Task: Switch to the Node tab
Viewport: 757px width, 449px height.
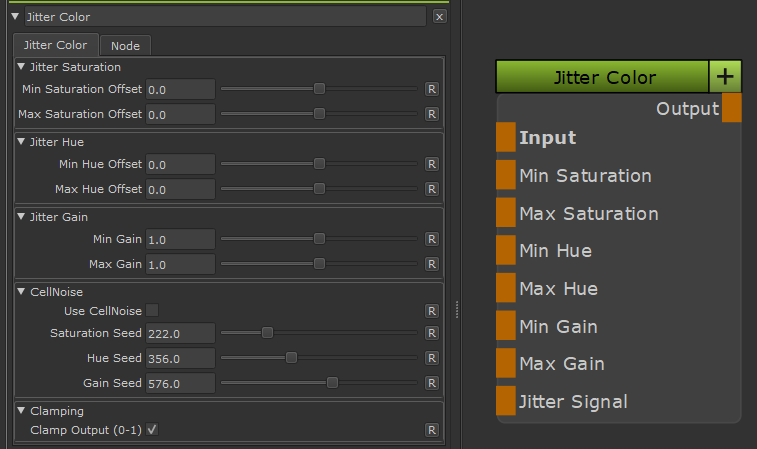Action: tap(125, 46)
